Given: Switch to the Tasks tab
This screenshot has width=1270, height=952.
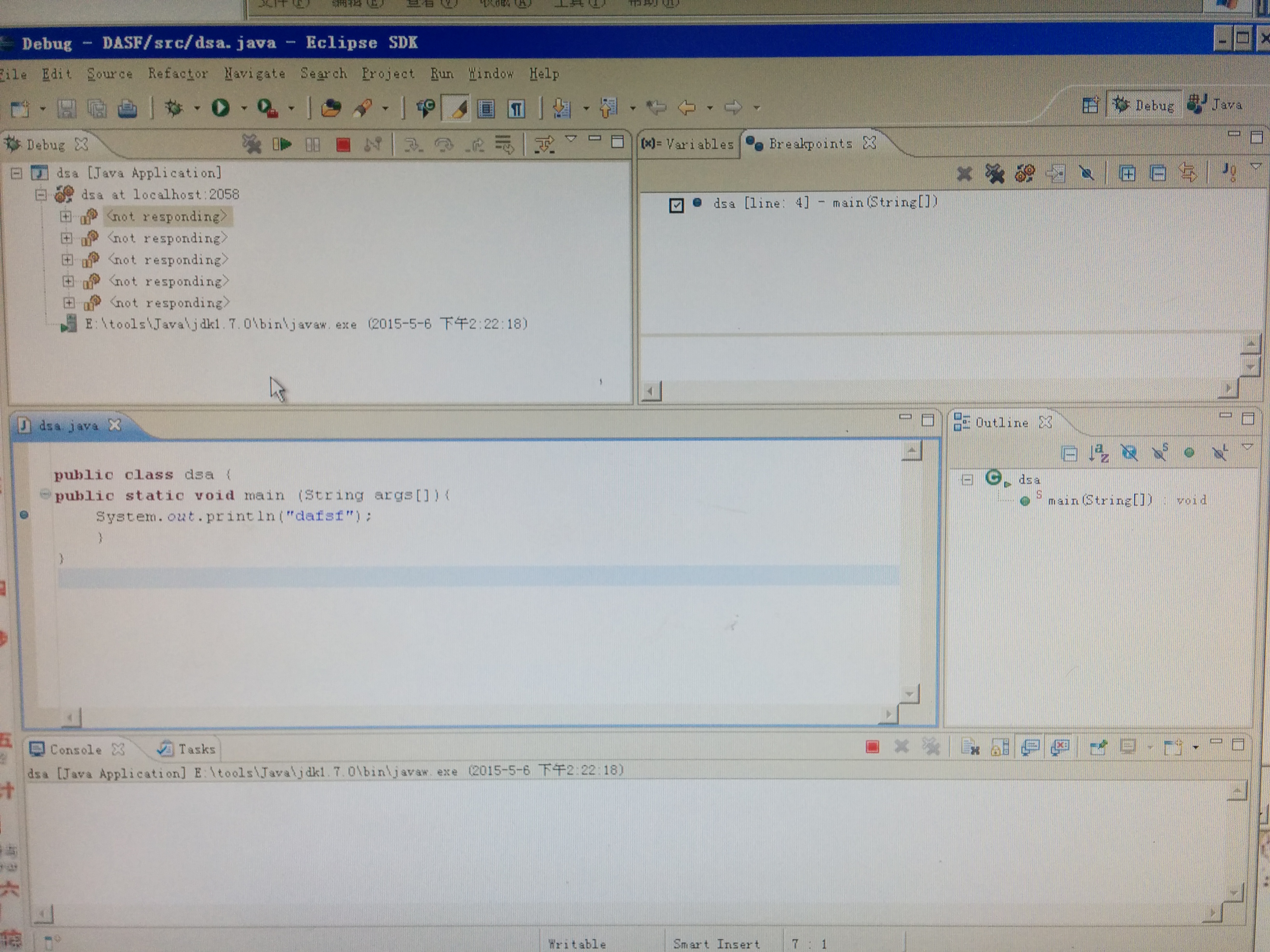Looking at the screenshot, I should tap(187, 749).
